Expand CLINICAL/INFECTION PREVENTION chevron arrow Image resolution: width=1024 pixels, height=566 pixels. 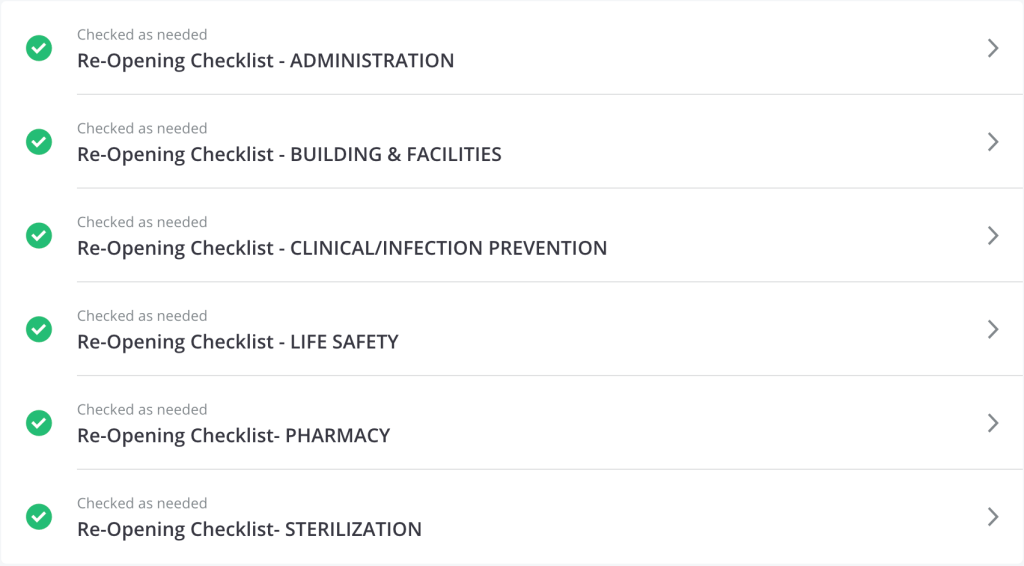coord(993,236)
